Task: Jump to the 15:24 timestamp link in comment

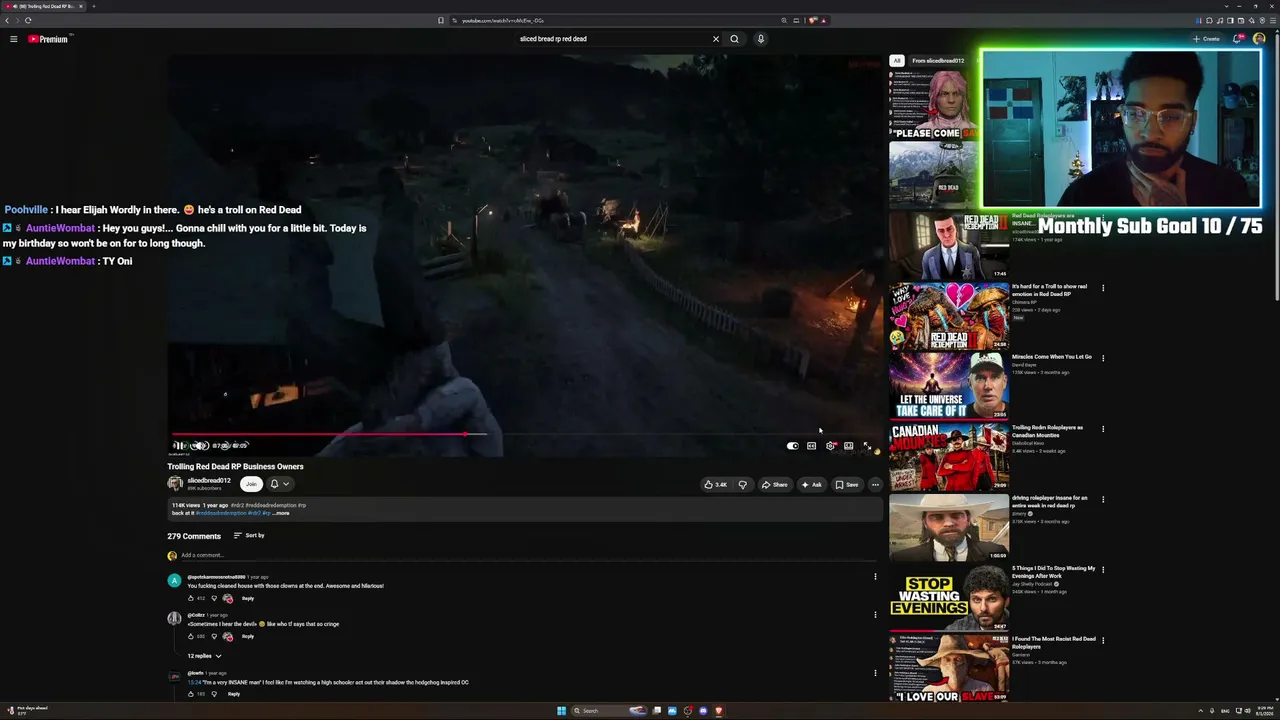Action: coord(193,682)
